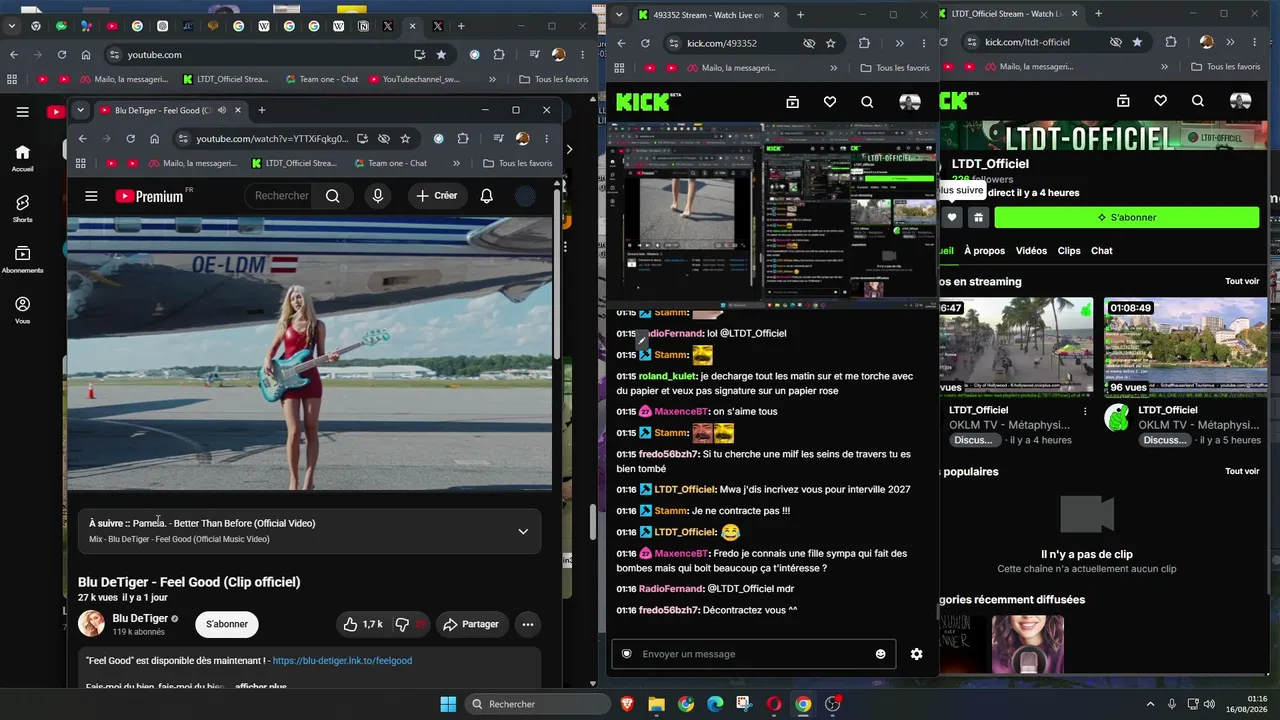Open emoji picker in Kick chat
This screenshot has height=720, width=1280.
[x=881, y=654]
